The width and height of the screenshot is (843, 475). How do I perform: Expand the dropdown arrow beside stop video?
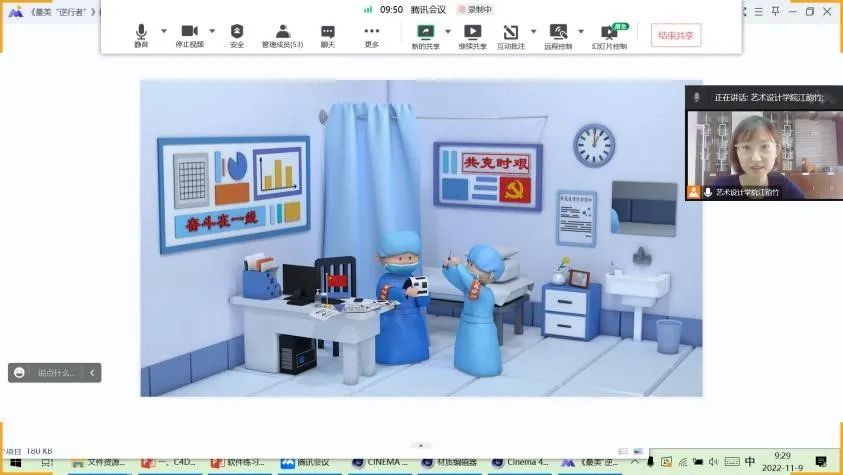[x=212, y=30]
